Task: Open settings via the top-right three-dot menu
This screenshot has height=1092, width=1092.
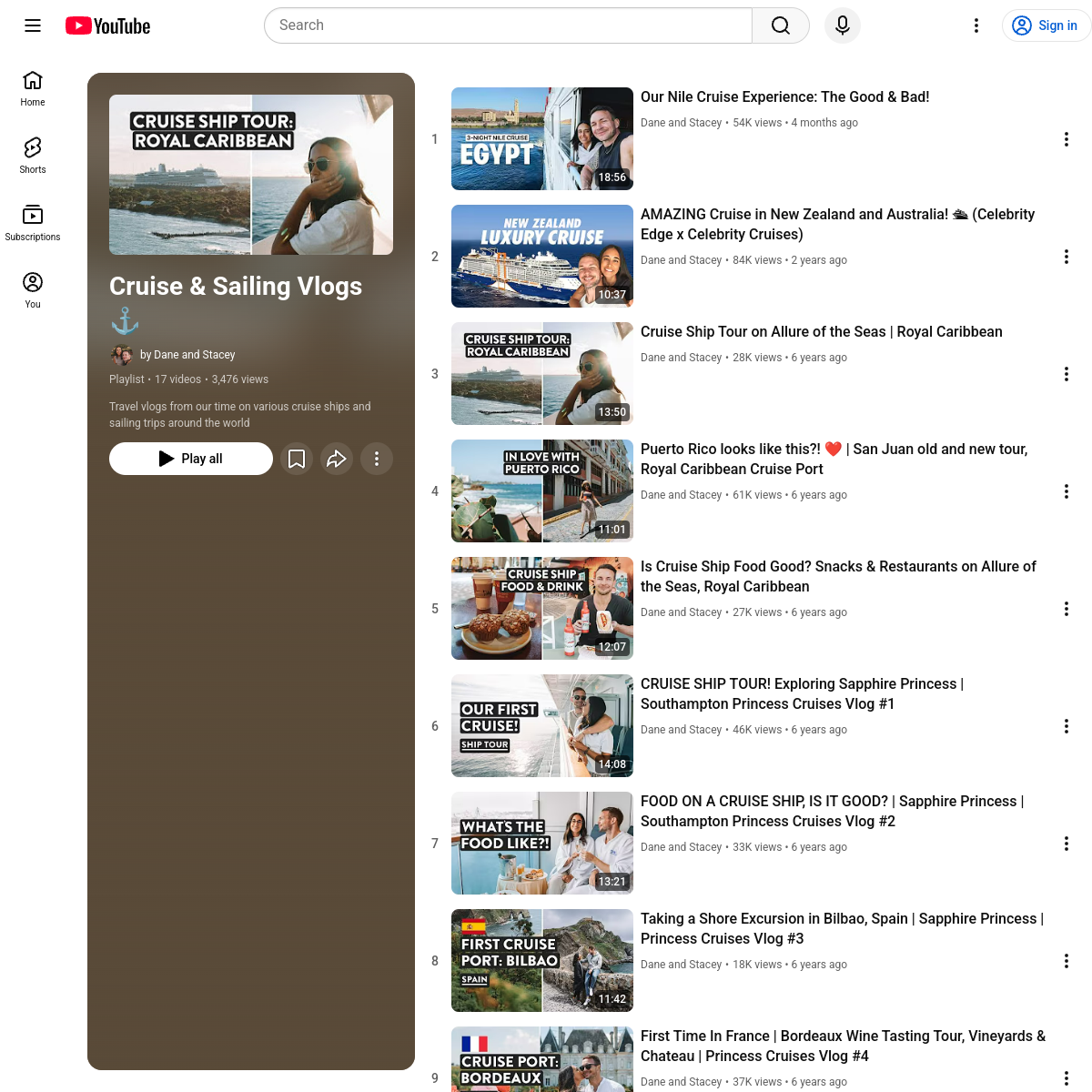Action: point(976,25)
